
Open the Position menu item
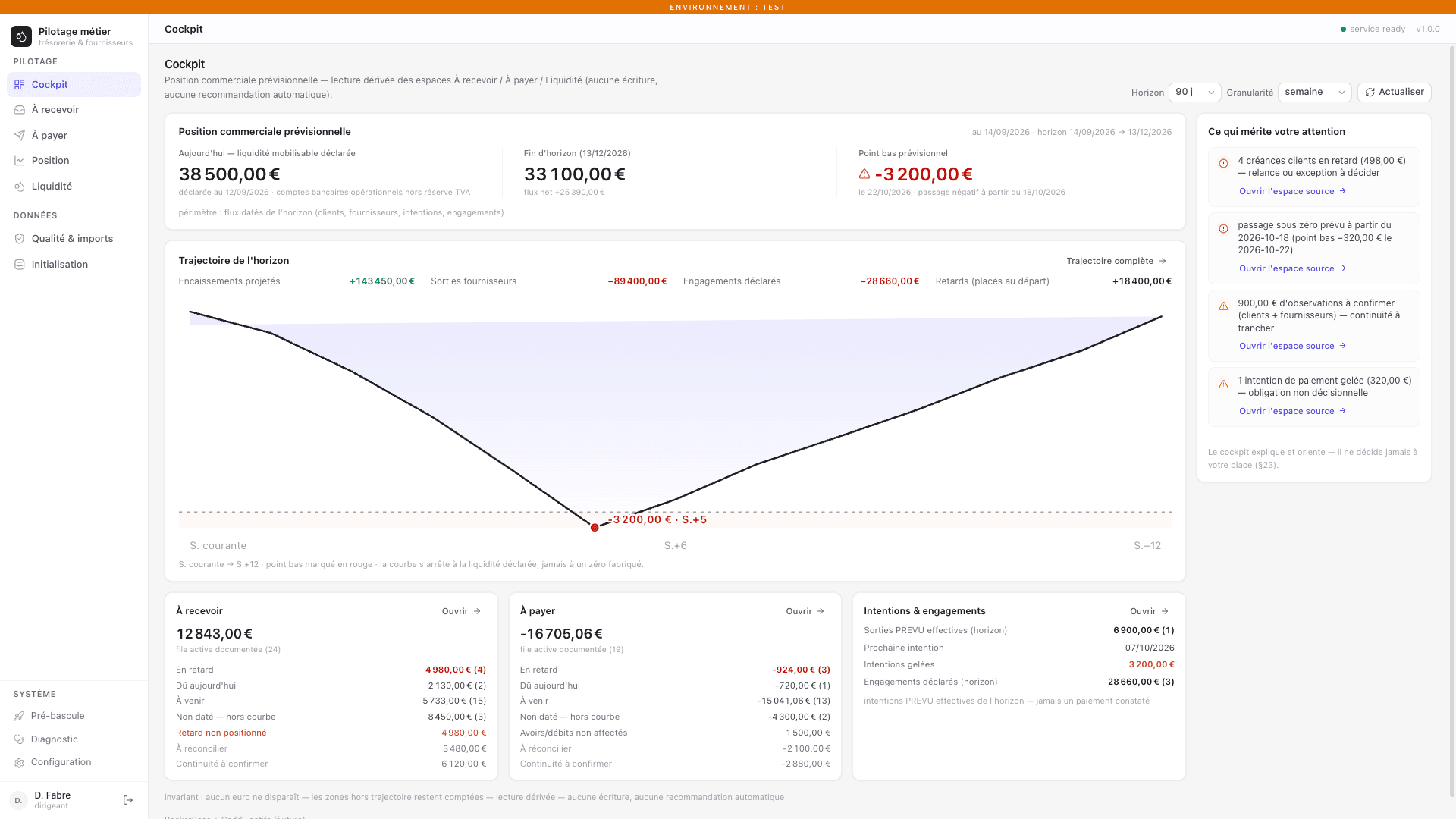tap(74, 161)
